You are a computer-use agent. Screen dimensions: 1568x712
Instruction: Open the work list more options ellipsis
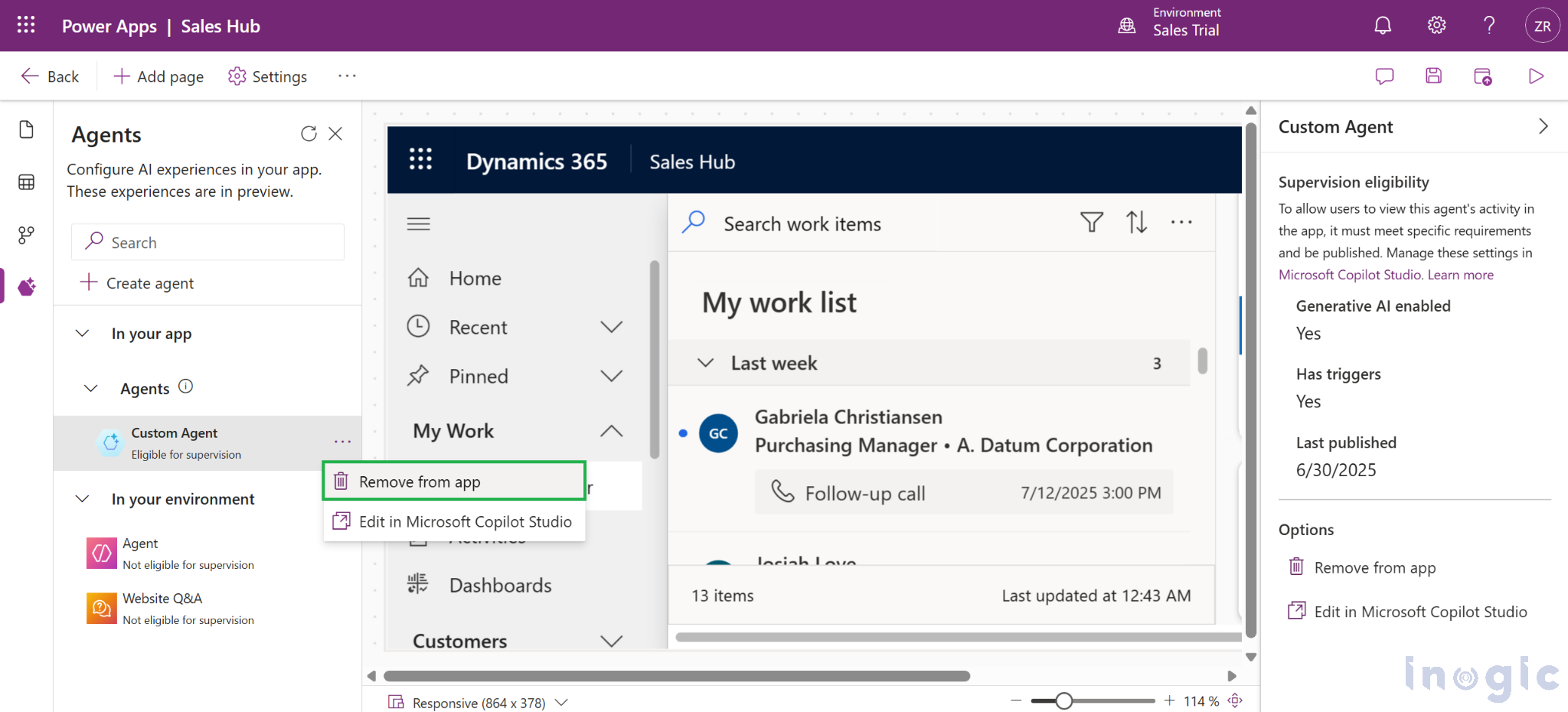[x=1181, y=222]
